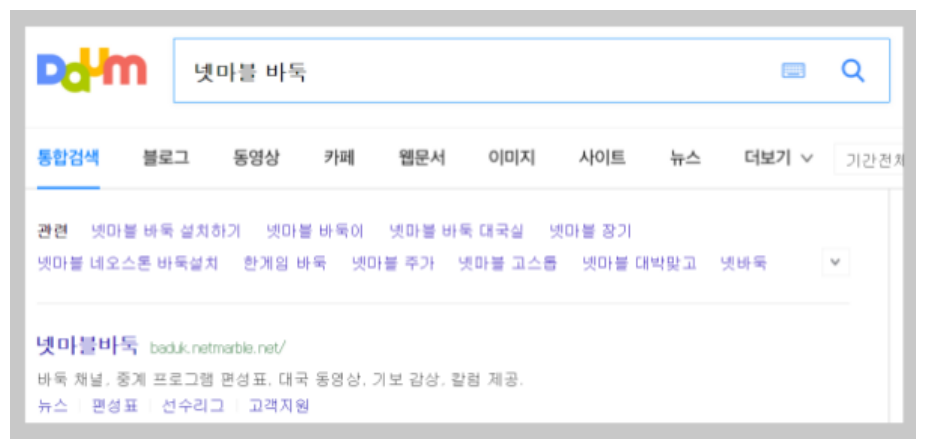Open the 기간전체 period filter
Viewport: 925px width, 447px height.
(x=868, y=159)
